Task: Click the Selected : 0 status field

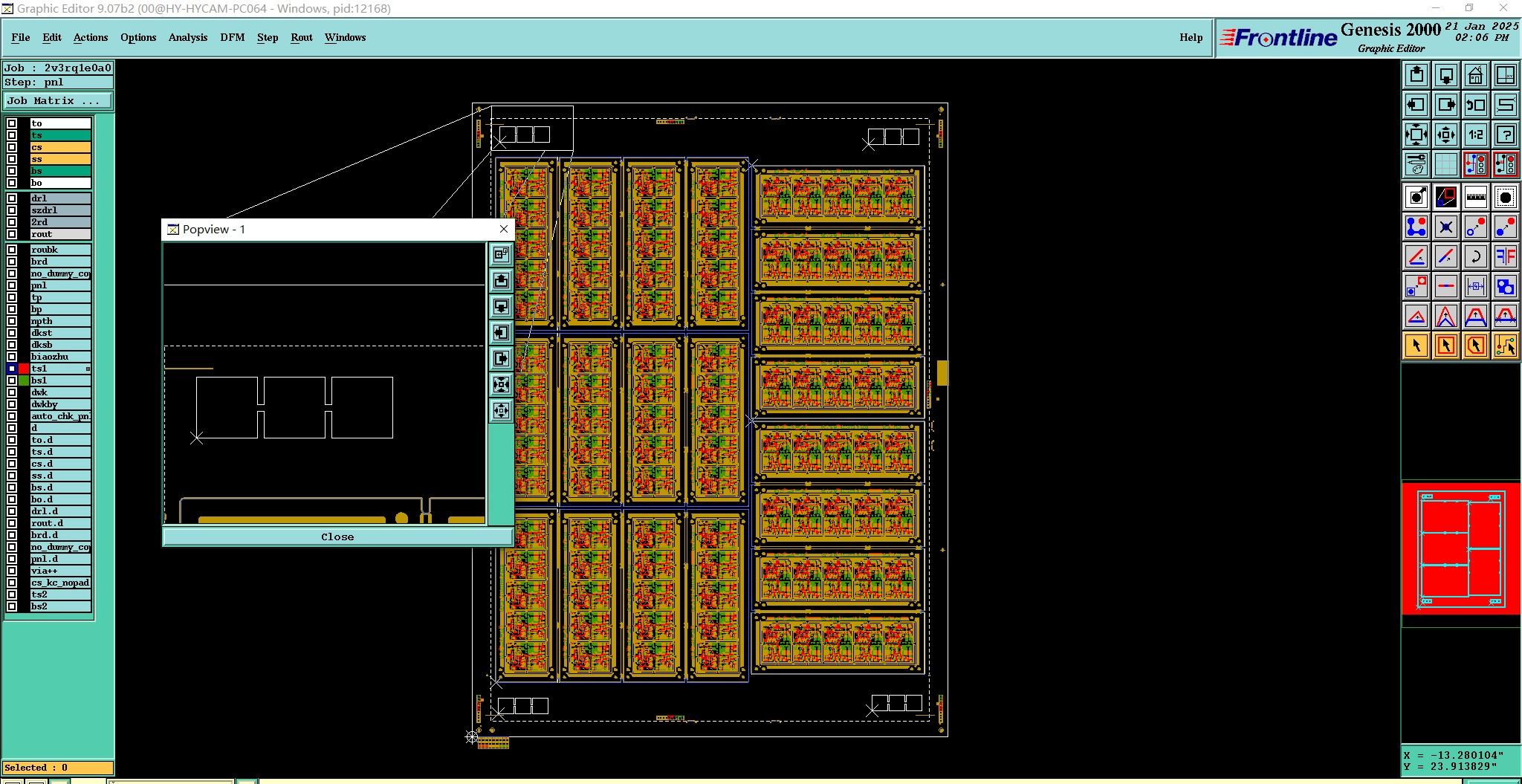Action: pyautogui.click(x=58, y=768)
